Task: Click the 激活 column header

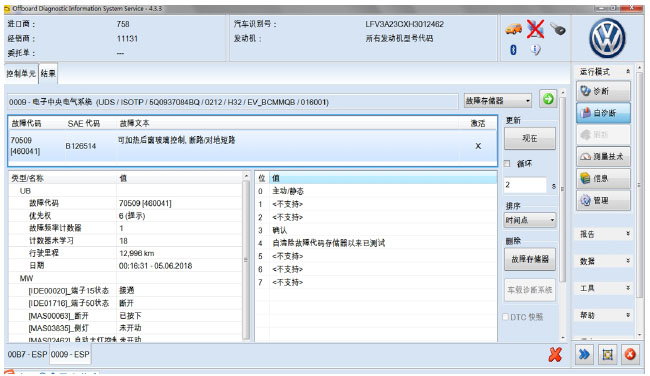Action: click(478, 123)
